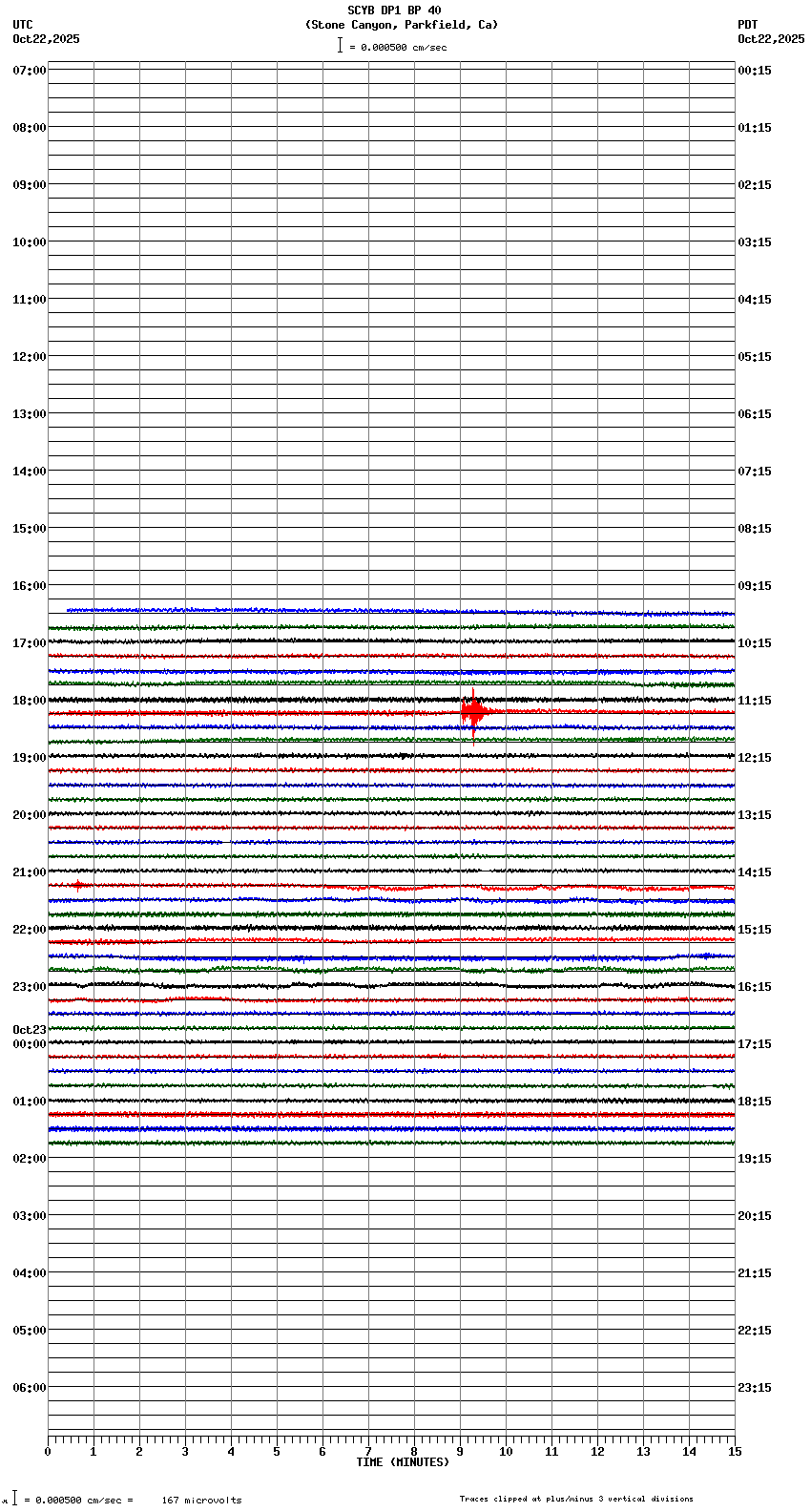The width and height of the screenshot is (811, 1512).
Task: Click the 'PDT' header label
Action: pos(747,25)
